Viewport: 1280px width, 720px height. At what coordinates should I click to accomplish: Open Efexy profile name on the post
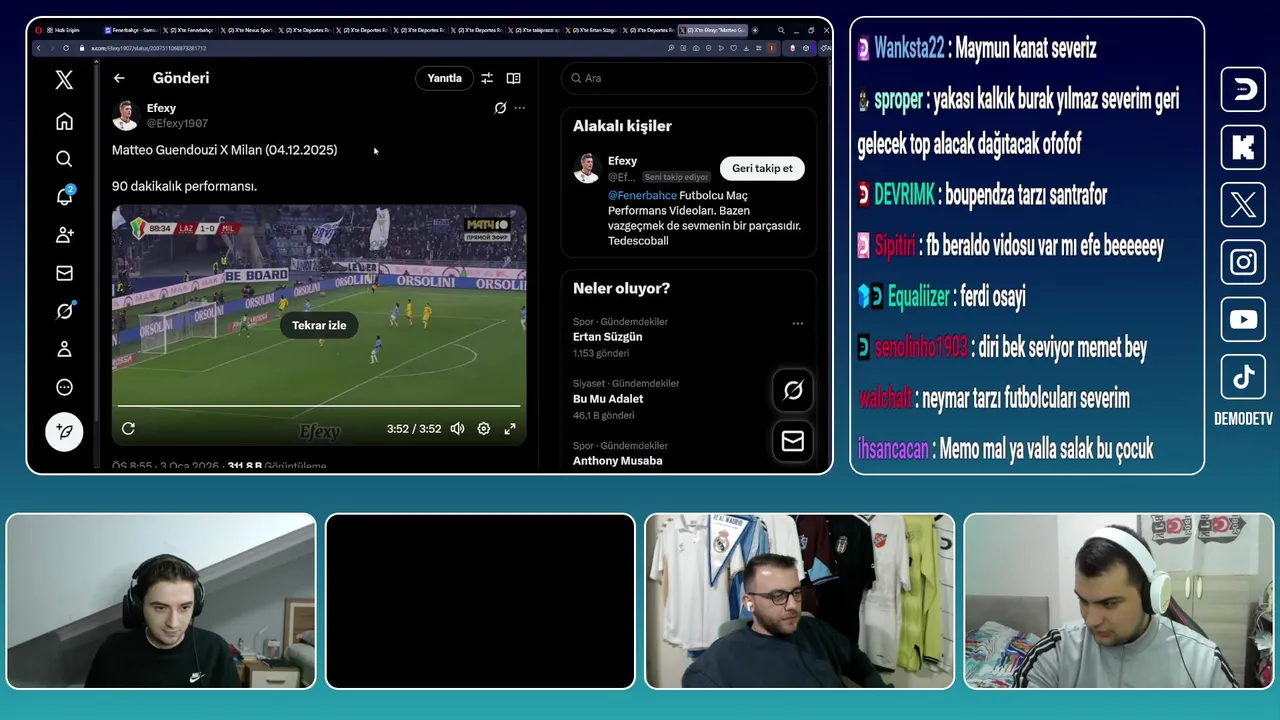[161, 108]
